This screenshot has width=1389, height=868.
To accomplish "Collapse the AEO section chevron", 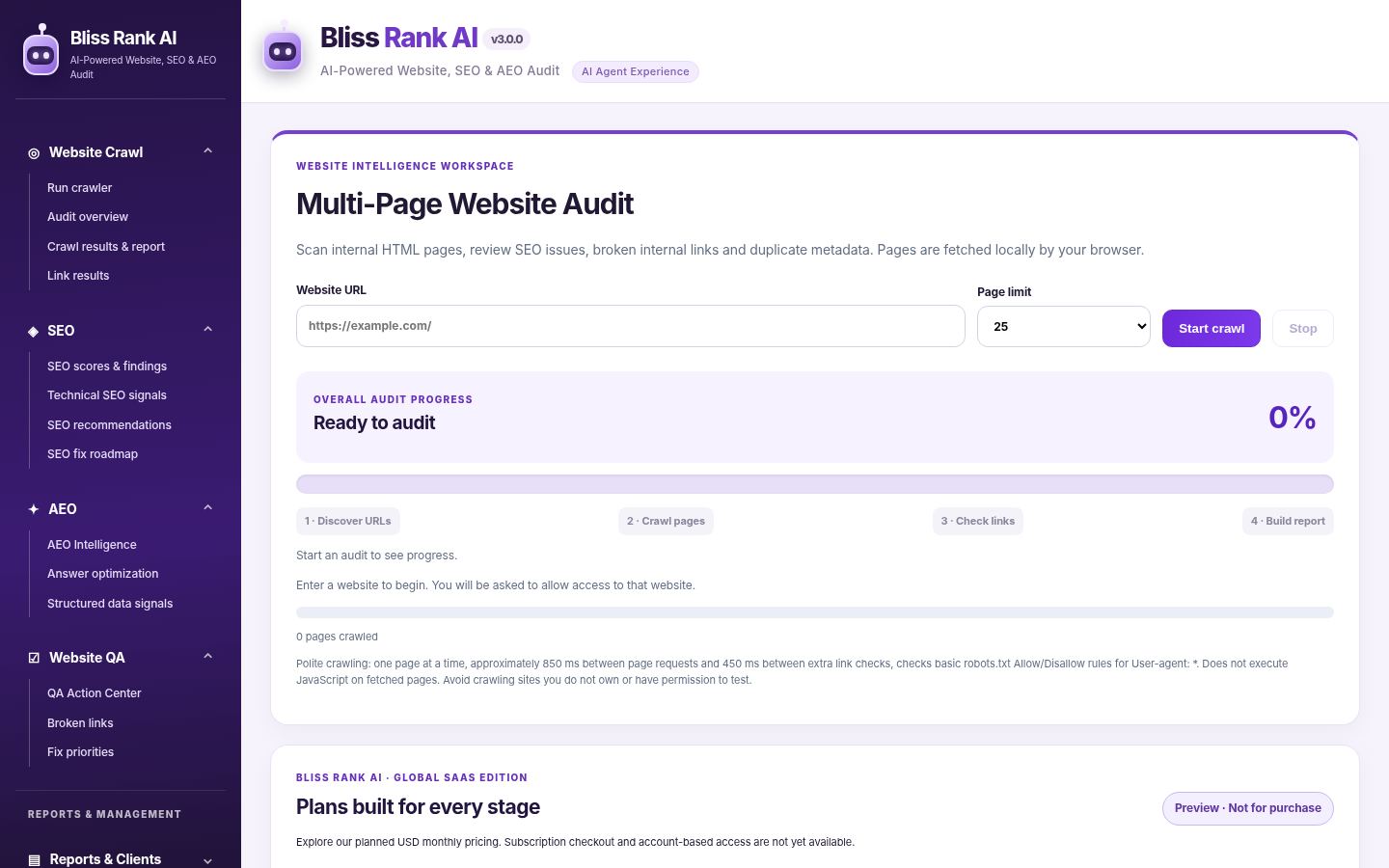I will point(207,508).
